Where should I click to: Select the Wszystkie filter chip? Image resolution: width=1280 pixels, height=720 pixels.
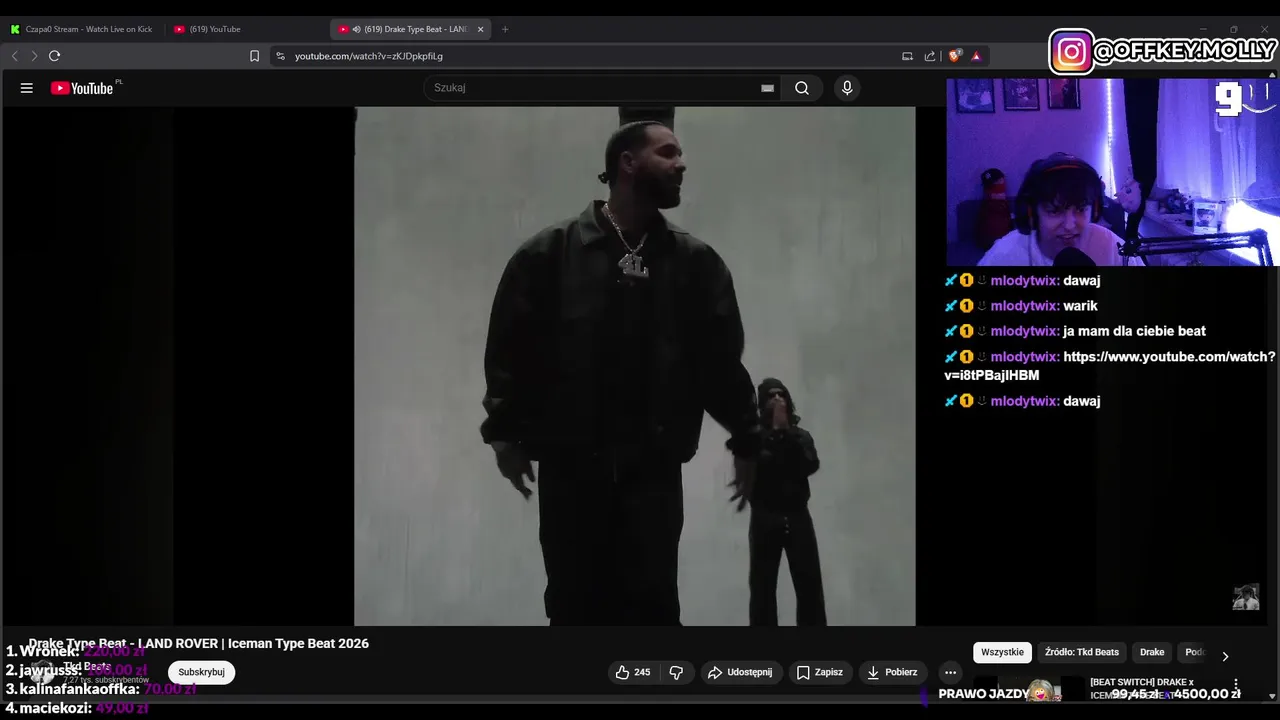click(1002, 652)
